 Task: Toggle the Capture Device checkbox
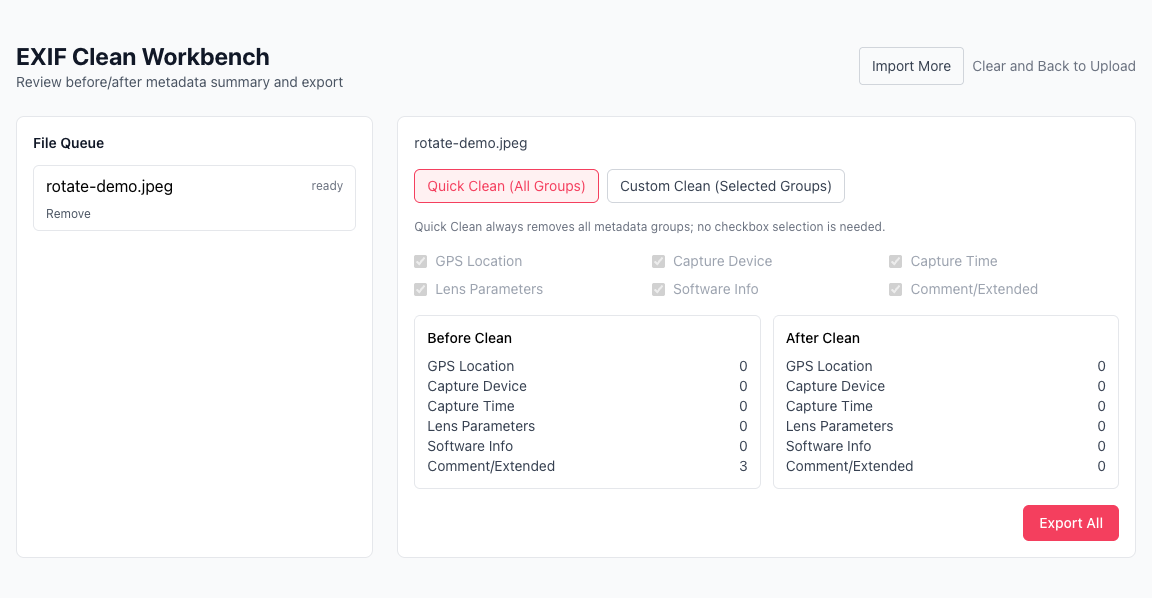[x=659, y=262]
